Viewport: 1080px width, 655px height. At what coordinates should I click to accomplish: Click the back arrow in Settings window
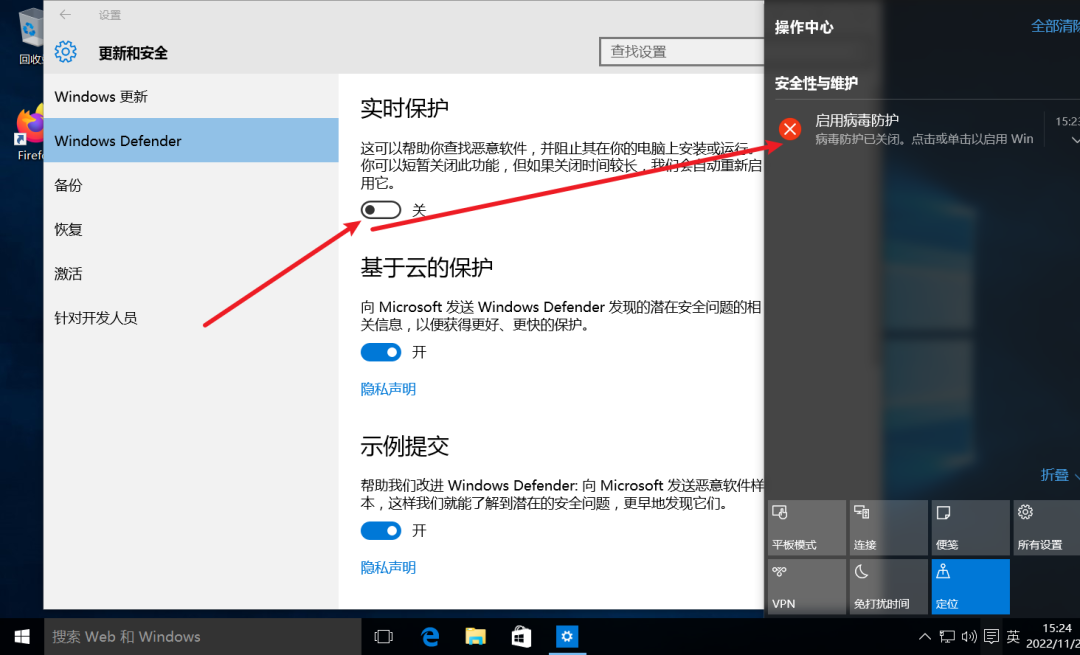(65, 14)
